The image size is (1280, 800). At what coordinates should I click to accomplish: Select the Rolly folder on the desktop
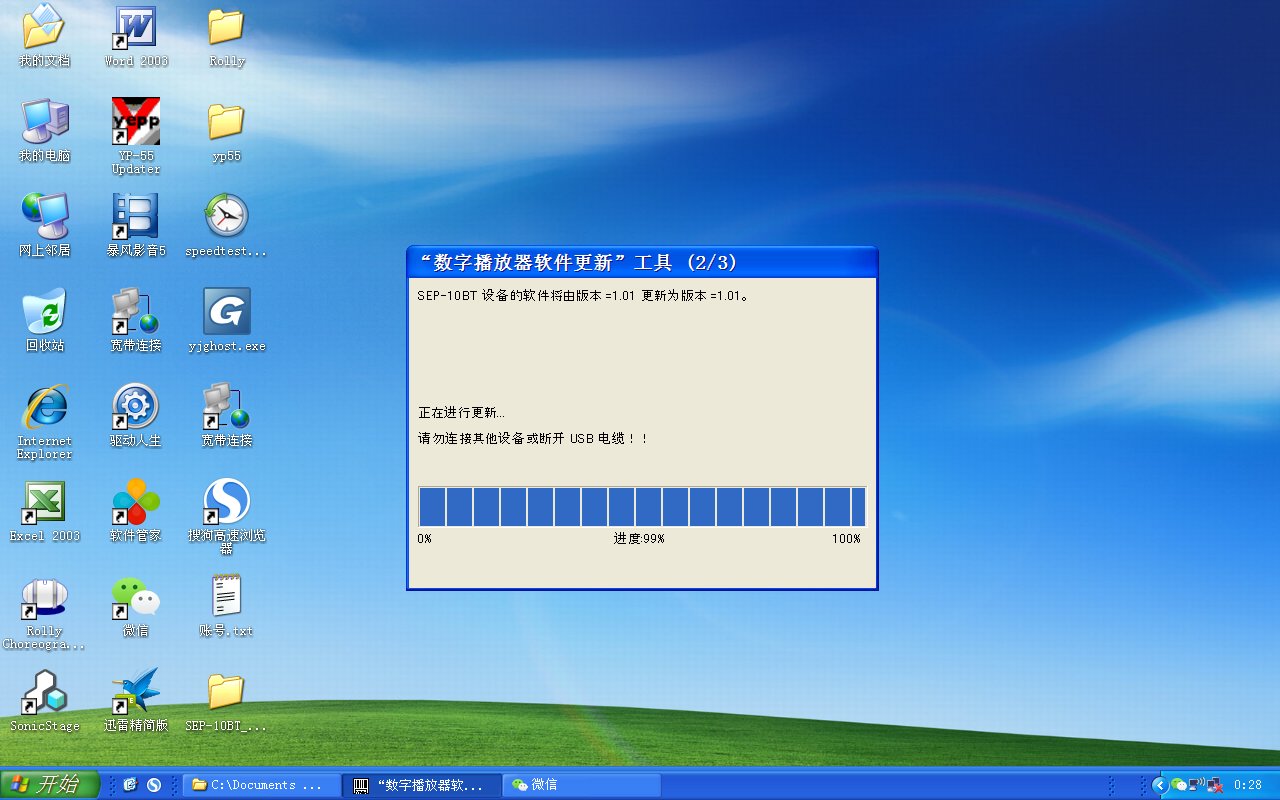coord(227,36)
